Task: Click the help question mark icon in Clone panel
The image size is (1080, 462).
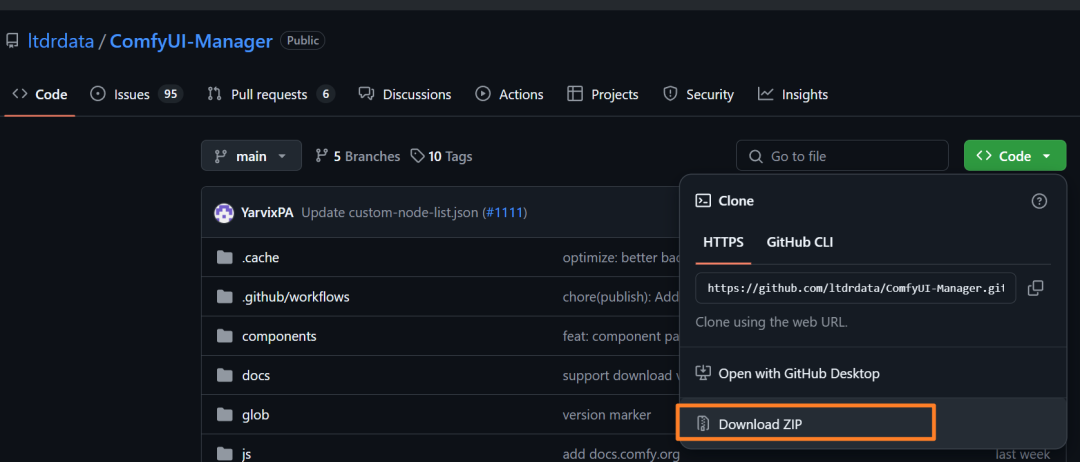Action: 1039,201
